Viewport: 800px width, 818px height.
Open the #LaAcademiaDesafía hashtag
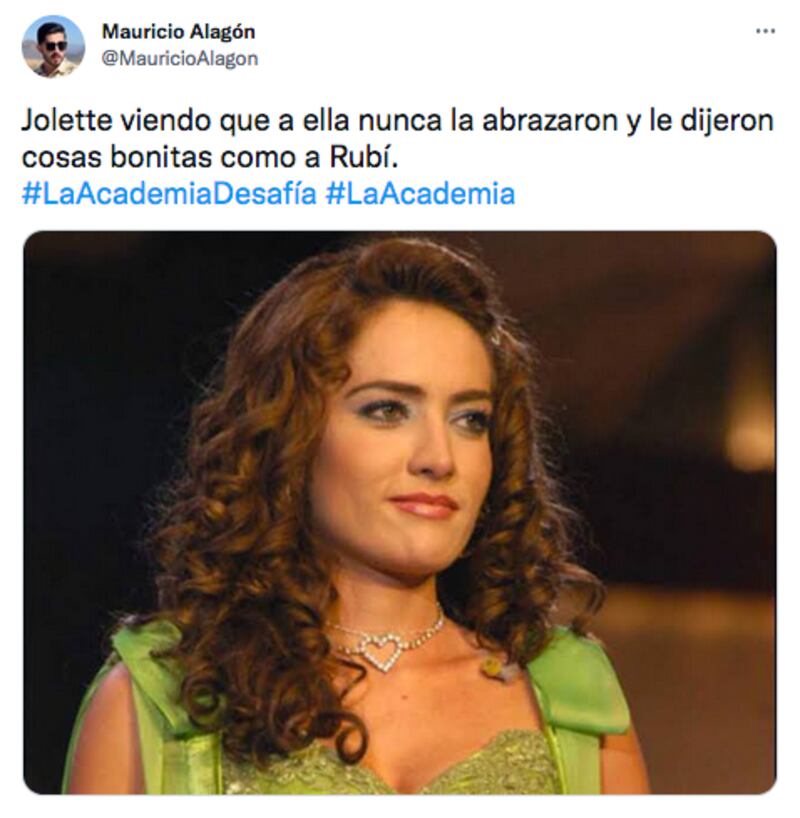point(169,194)
